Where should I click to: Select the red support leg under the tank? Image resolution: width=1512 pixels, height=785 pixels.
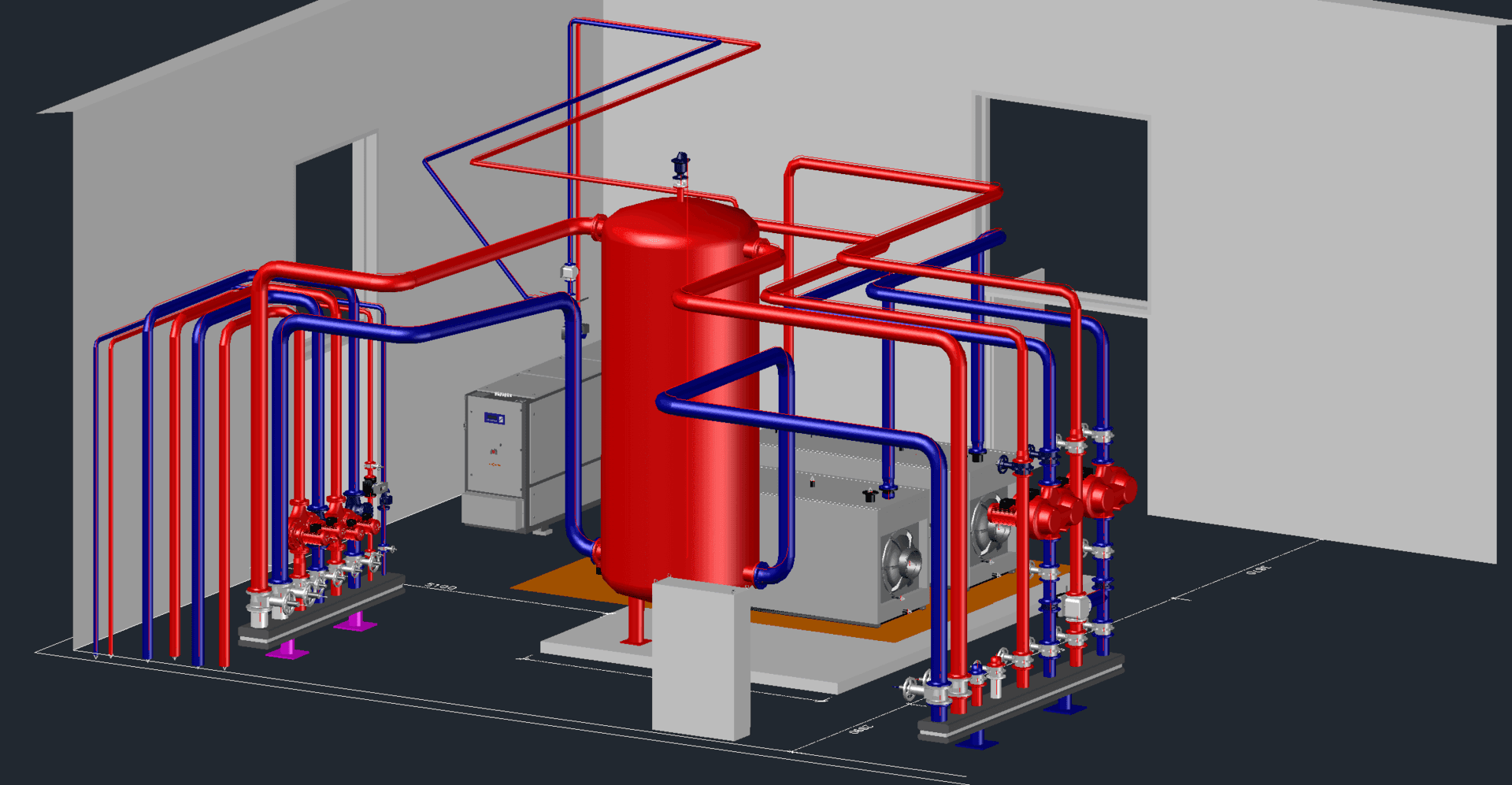pyautogui.click(x=636, y=622)
